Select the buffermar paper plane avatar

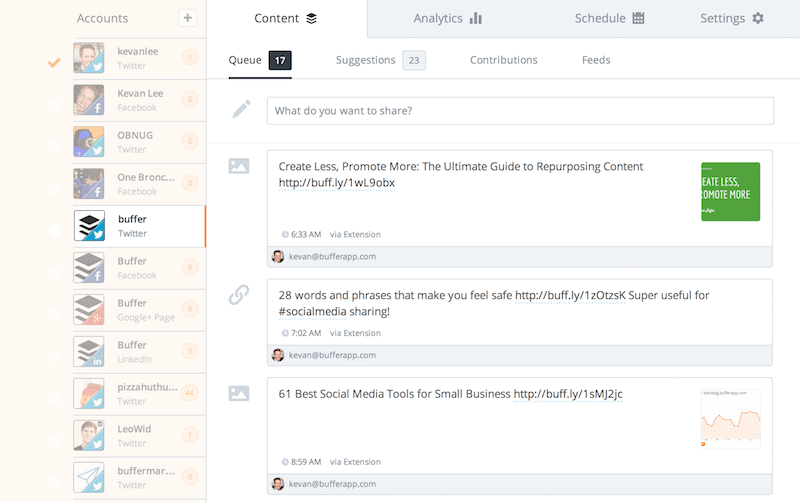click(90, 477)
